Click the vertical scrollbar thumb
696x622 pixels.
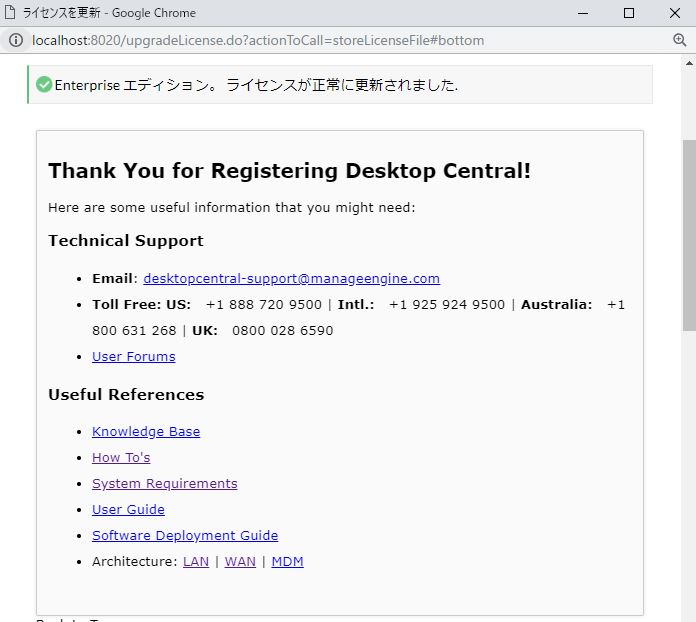click(689, 235)
